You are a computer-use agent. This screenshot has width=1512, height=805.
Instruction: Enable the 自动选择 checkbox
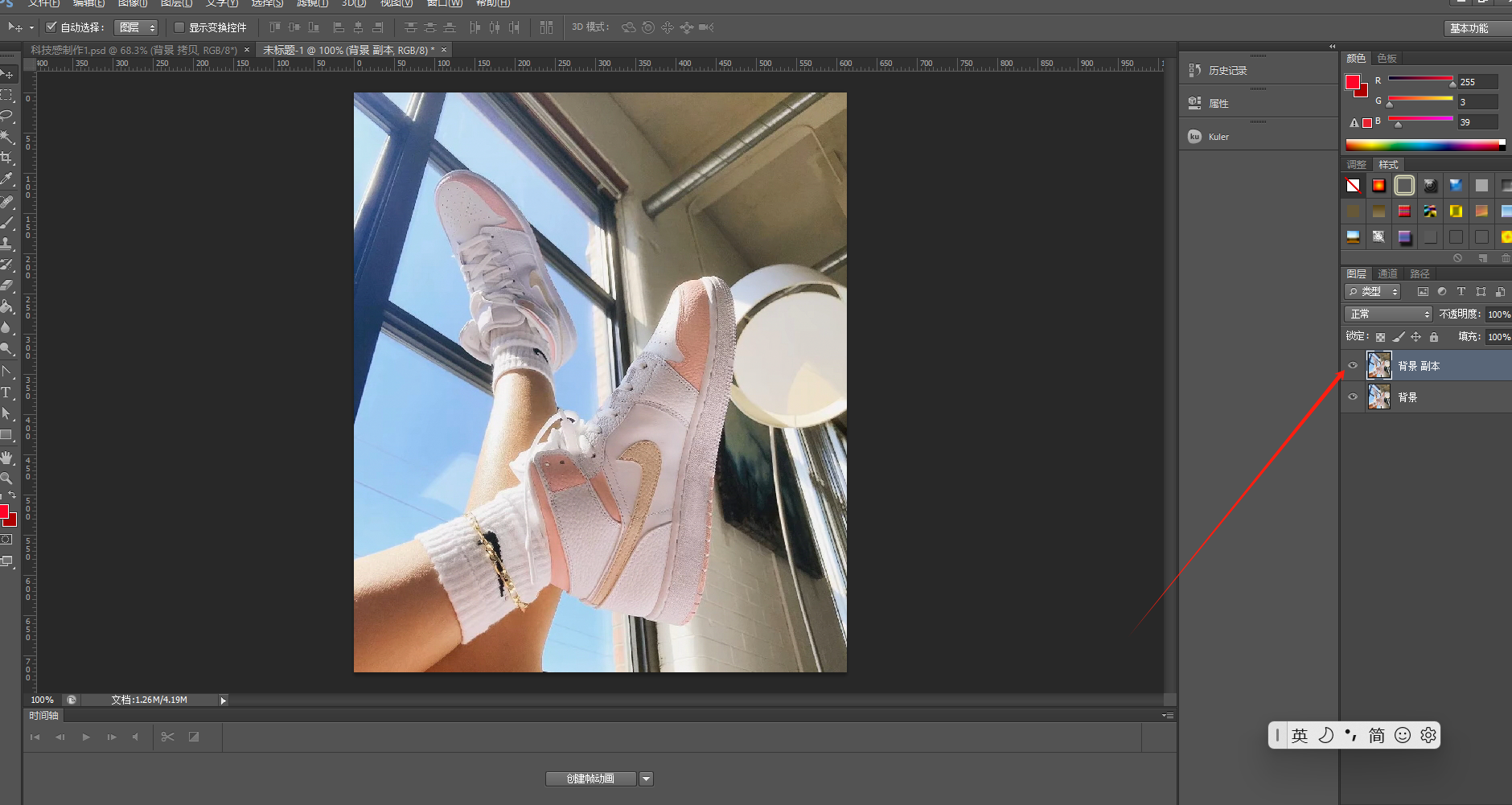(x=51, y=27)
